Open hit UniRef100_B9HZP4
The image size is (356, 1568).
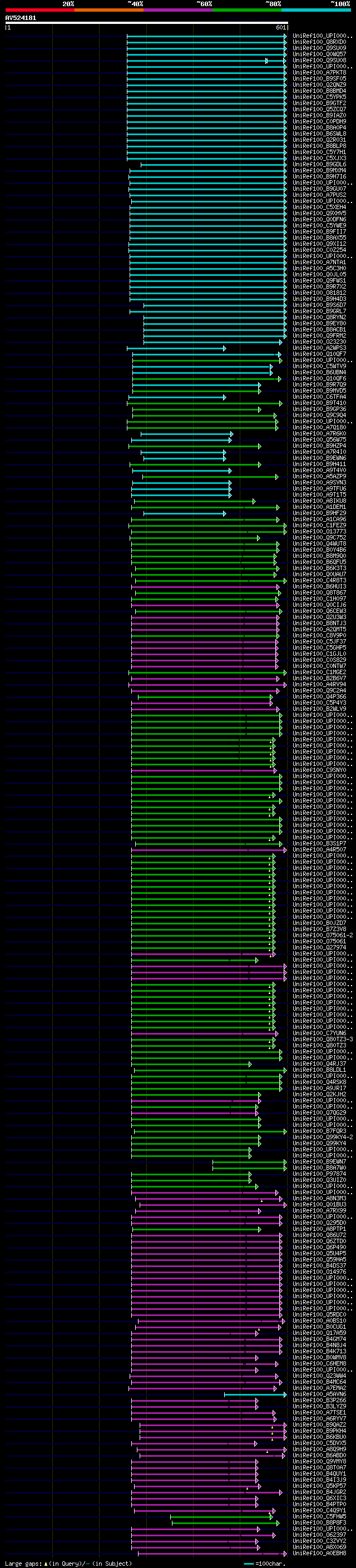tap(319, 446)
